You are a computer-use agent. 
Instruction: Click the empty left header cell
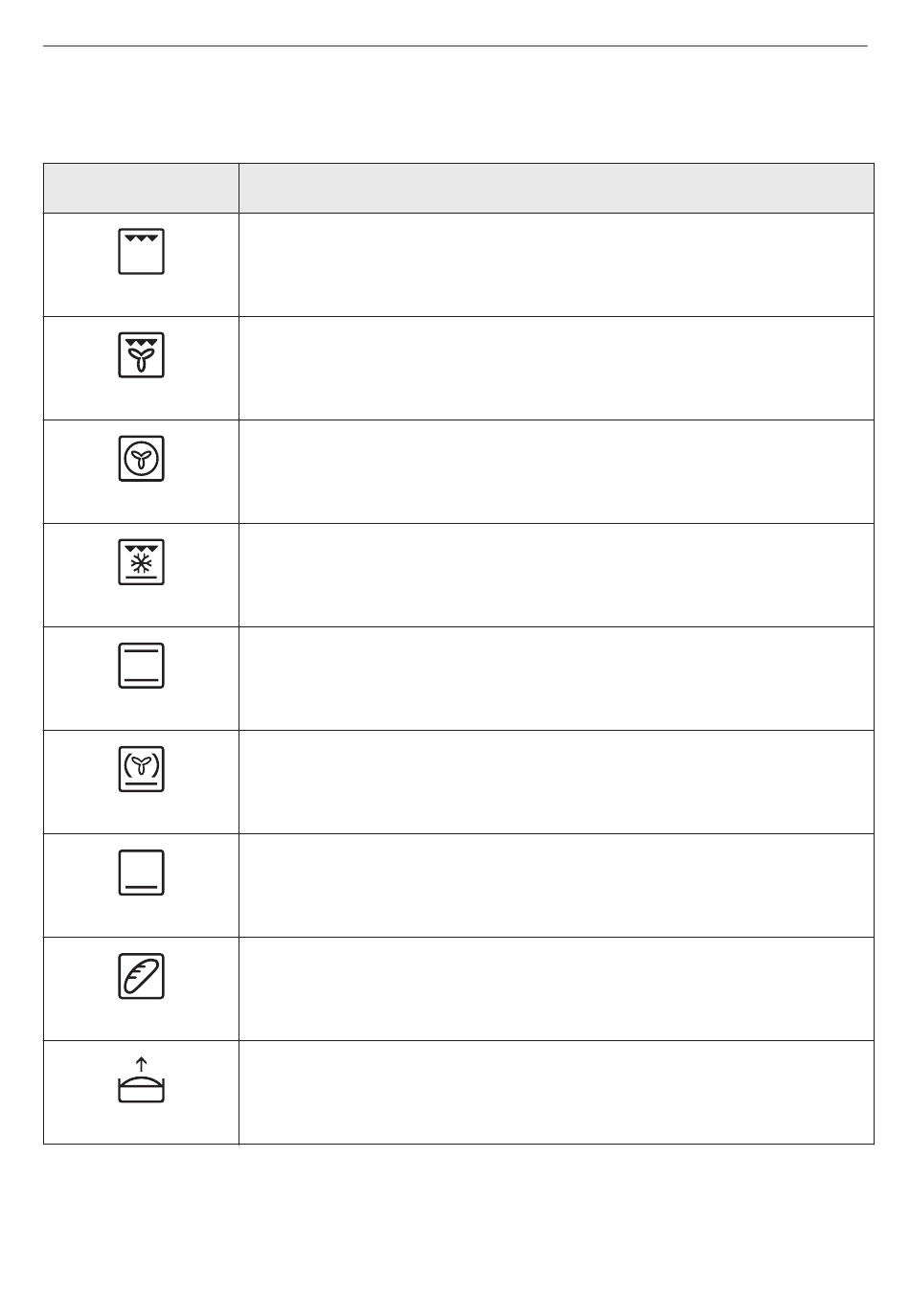coord(141,188)
